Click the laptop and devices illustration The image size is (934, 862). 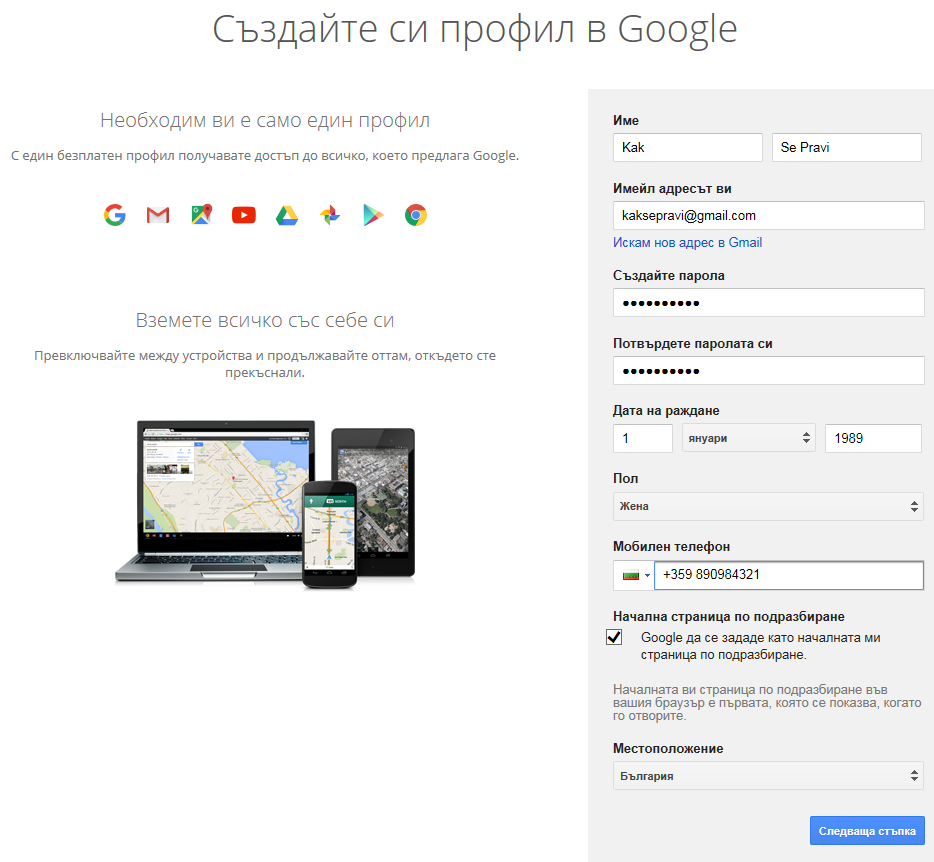(x=265, y=503)
